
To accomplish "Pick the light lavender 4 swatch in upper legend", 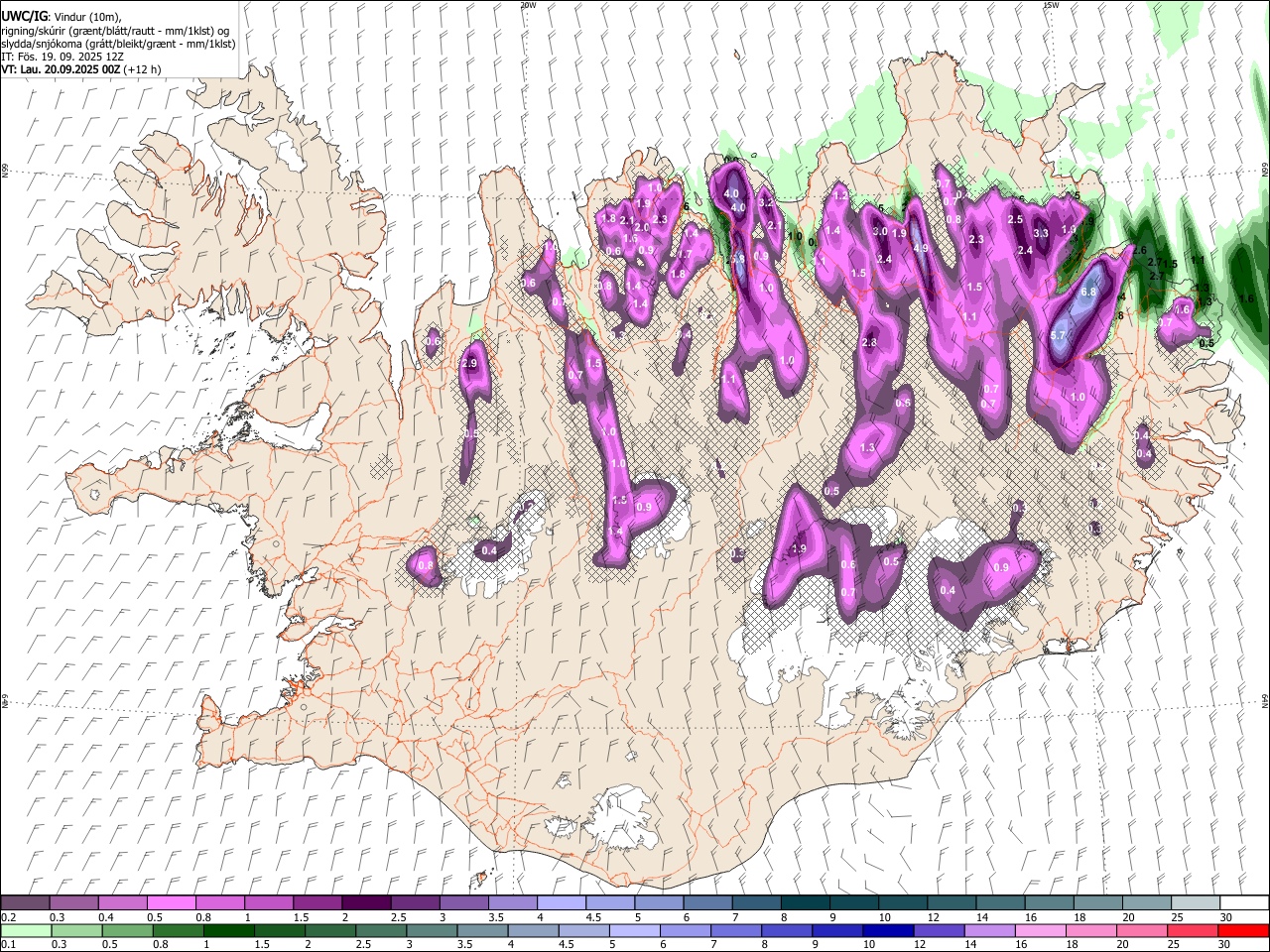I will pyautogui.click(x=561, y=903).
